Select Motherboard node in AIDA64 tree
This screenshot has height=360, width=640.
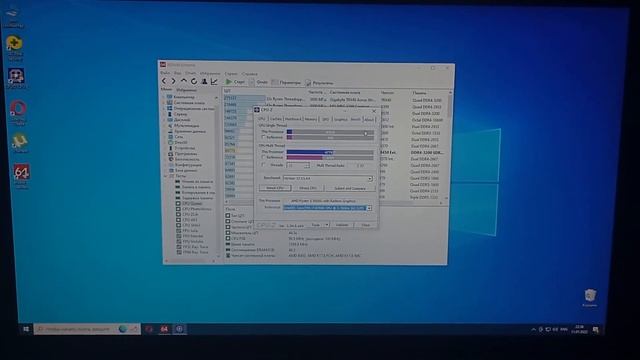coord(186,103)
